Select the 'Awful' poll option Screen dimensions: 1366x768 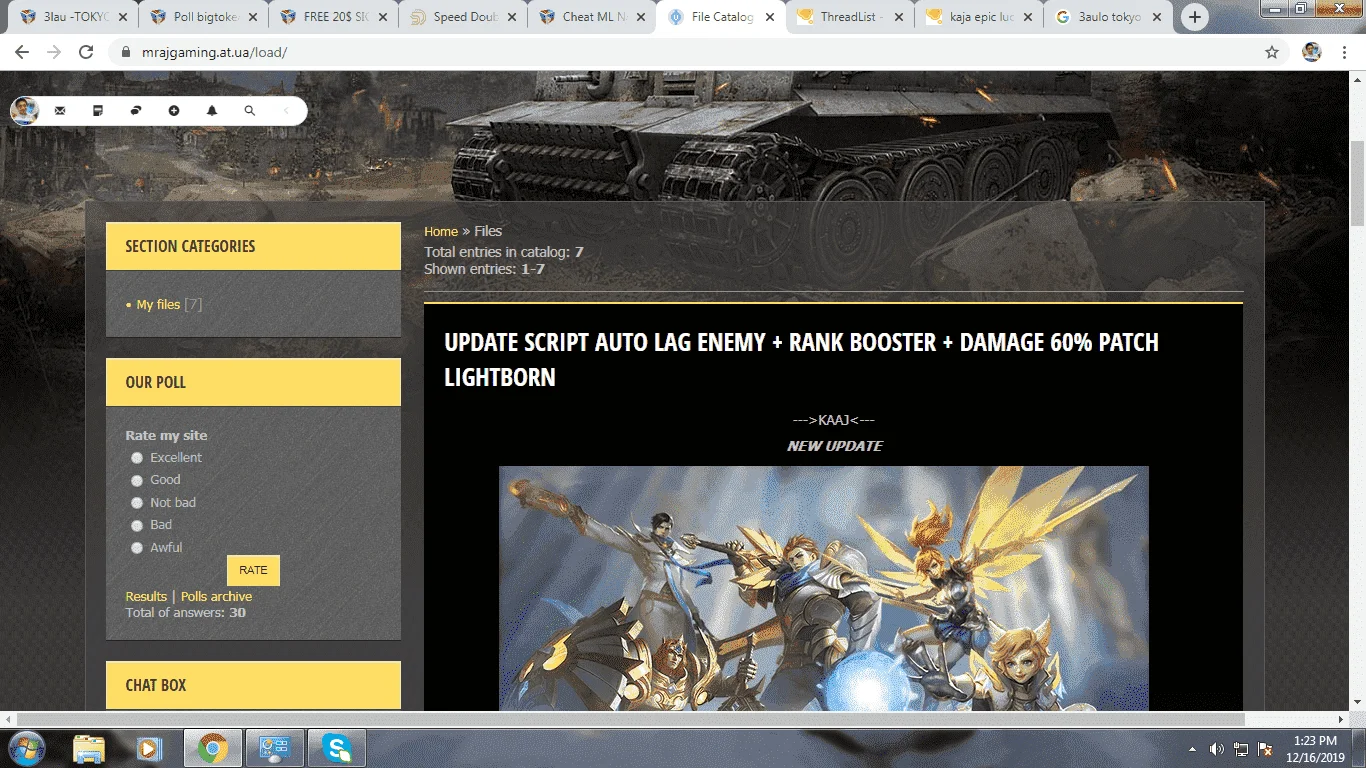pyautogui.click(x=137, y=548)
